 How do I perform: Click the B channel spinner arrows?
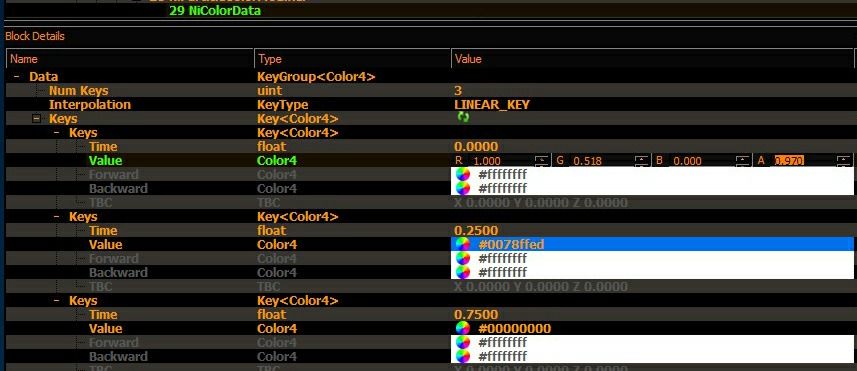(x=743, y=161)
